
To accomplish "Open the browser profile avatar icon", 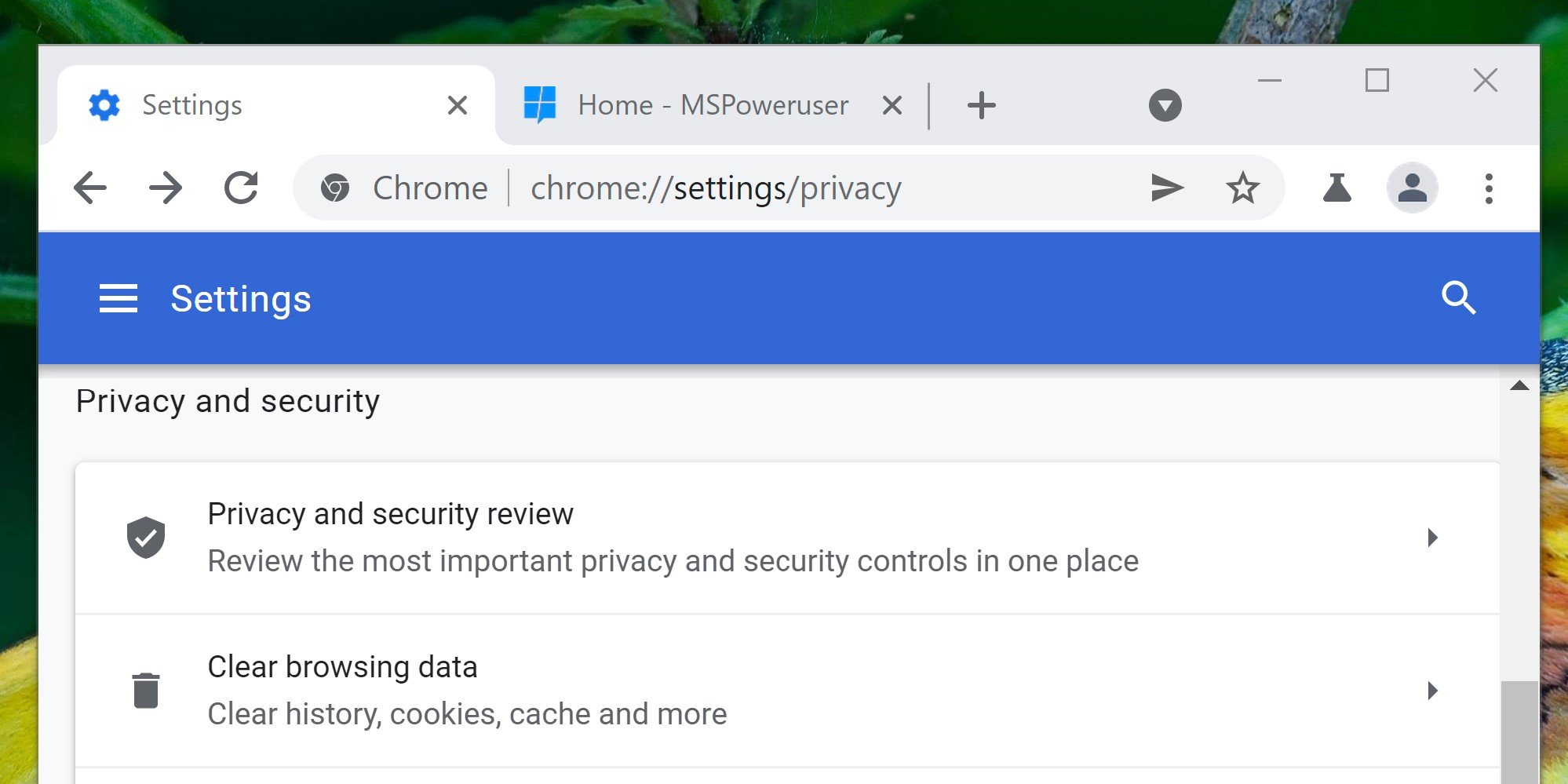I will tap(1412, 188).
